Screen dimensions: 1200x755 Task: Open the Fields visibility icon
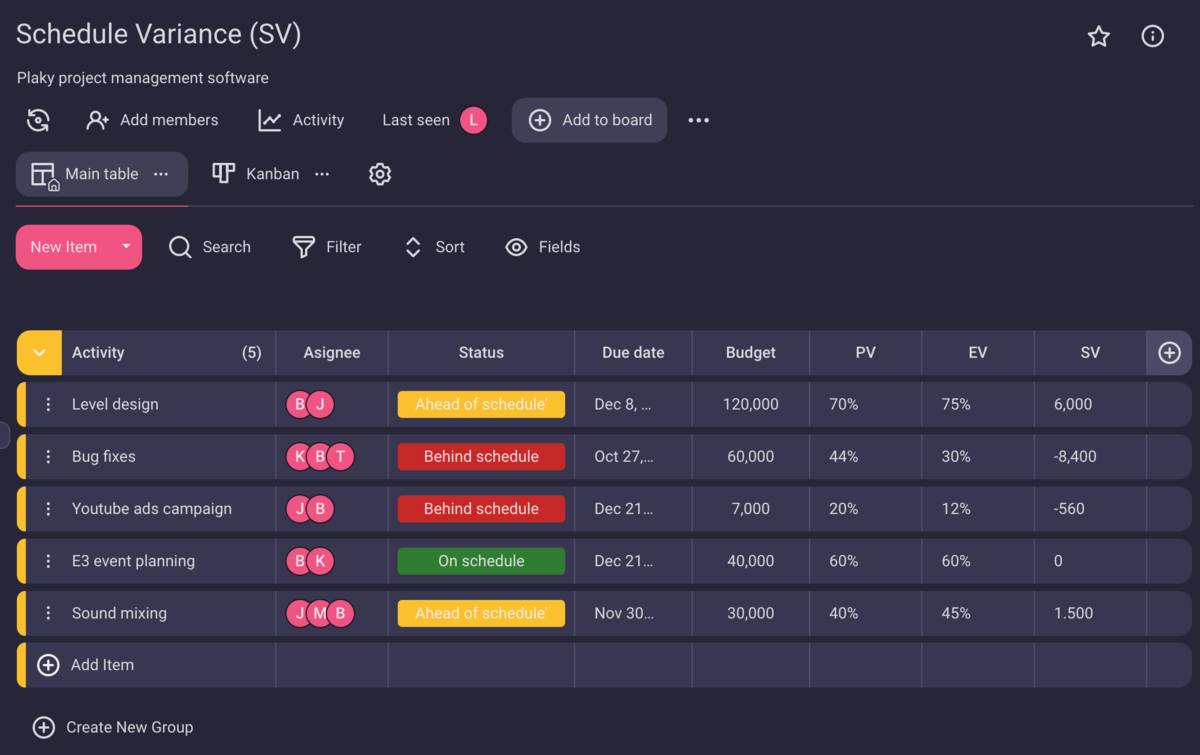coord(516,247)
